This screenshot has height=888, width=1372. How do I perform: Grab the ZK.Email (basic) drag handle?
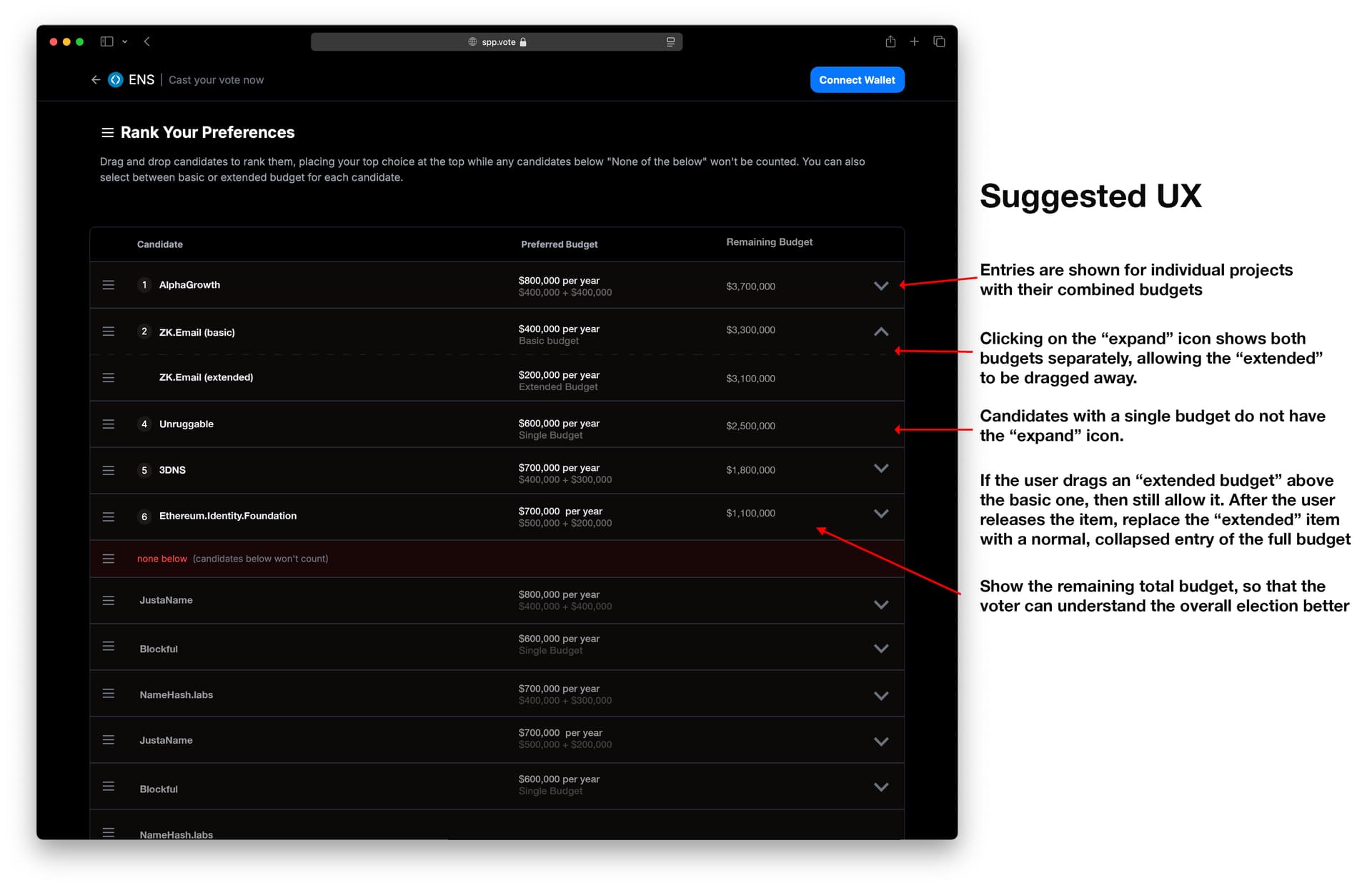[x=109, y=331]
